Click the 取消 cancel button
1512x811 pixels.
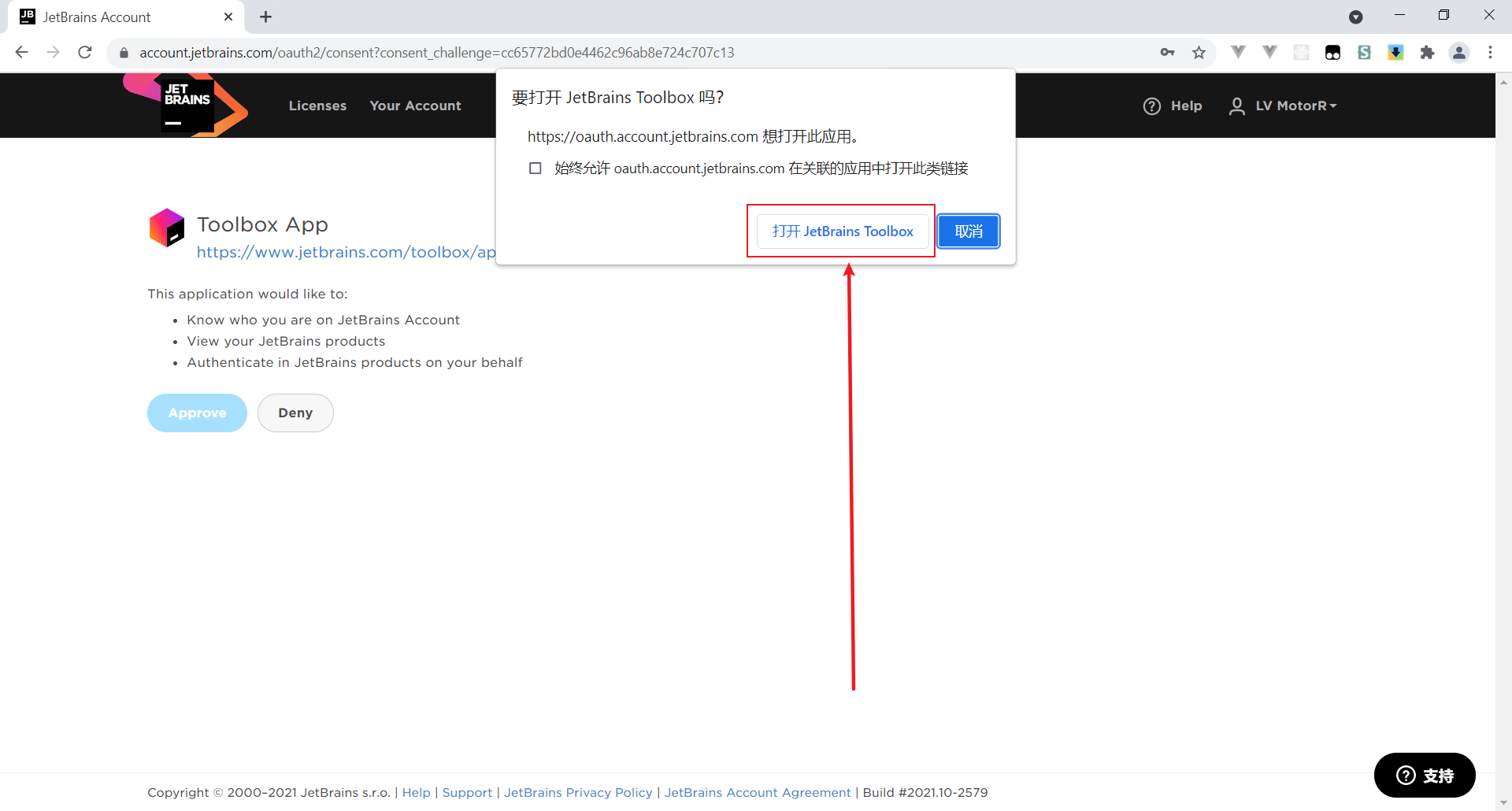tap(969, 231)
